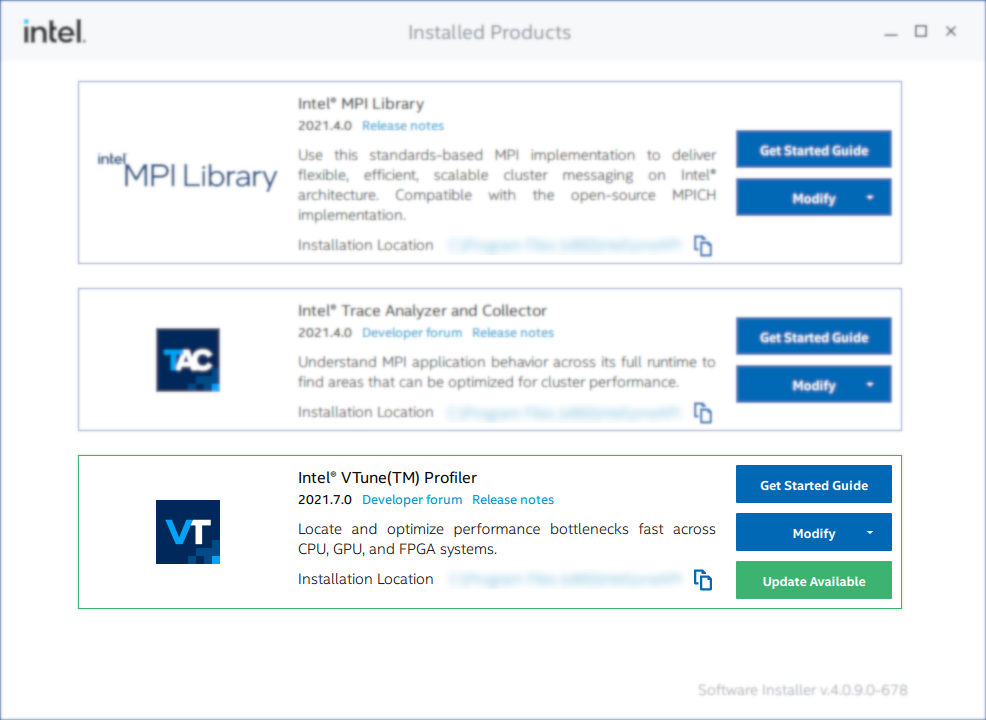Open Get Started Guide for VTune Profiler
This screenshot has height=720, width=986.
(814, 485)
